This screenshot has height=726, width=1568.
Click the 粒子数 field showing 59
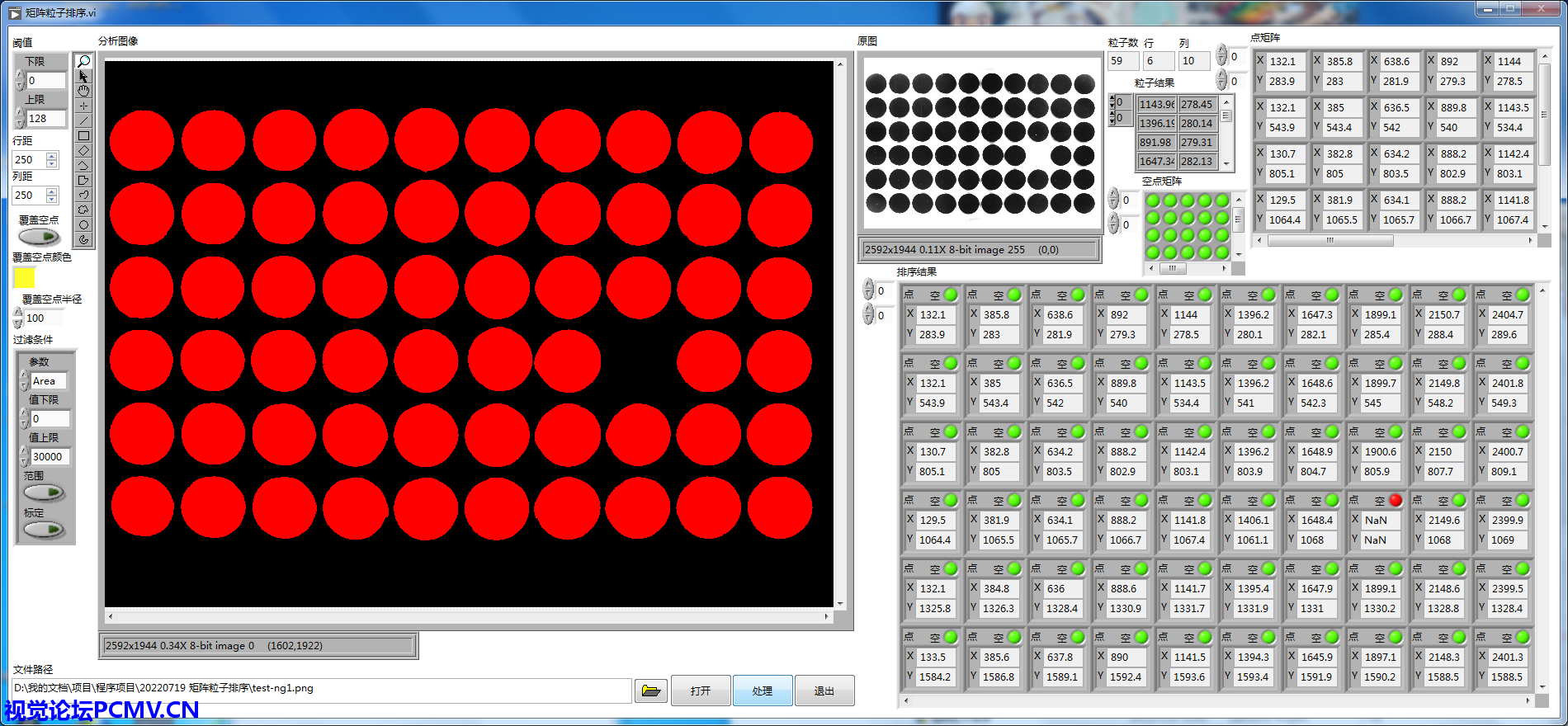1123,61
